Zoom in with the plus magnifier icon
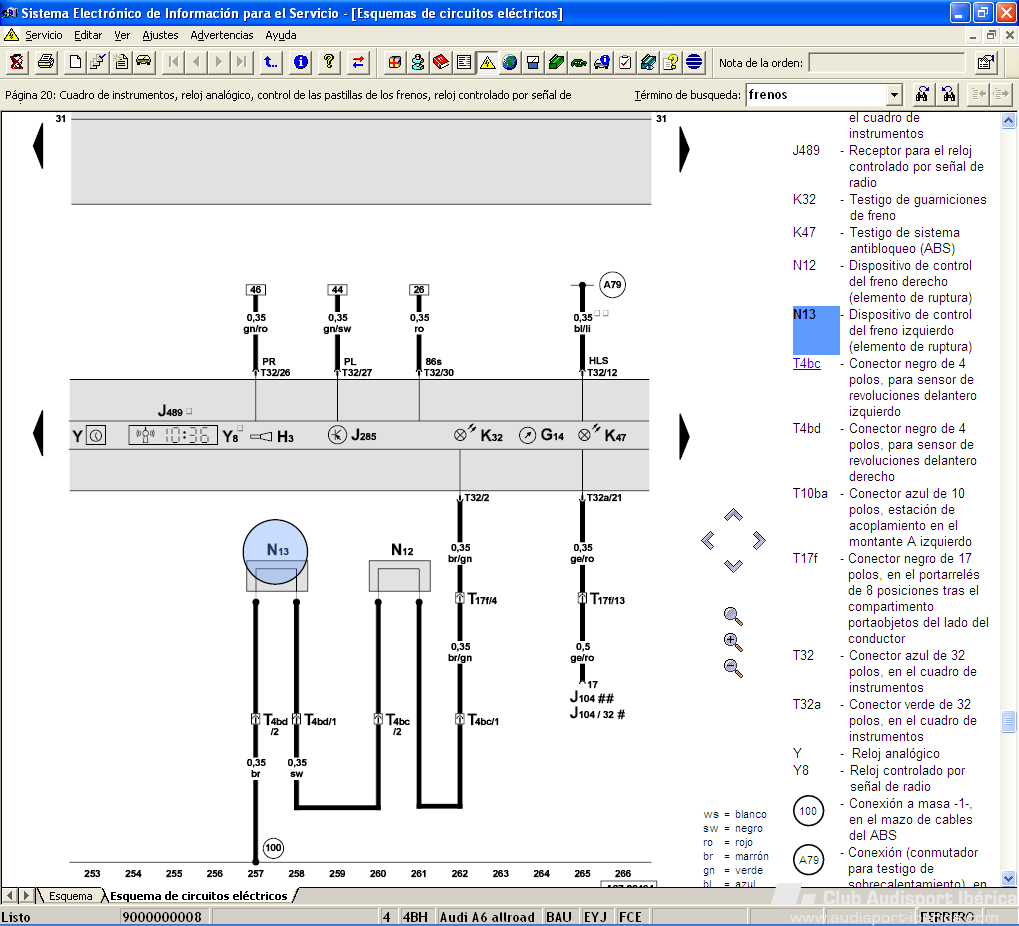The image size is (1019, 926). pyautogui.click(x=733, y=642)
